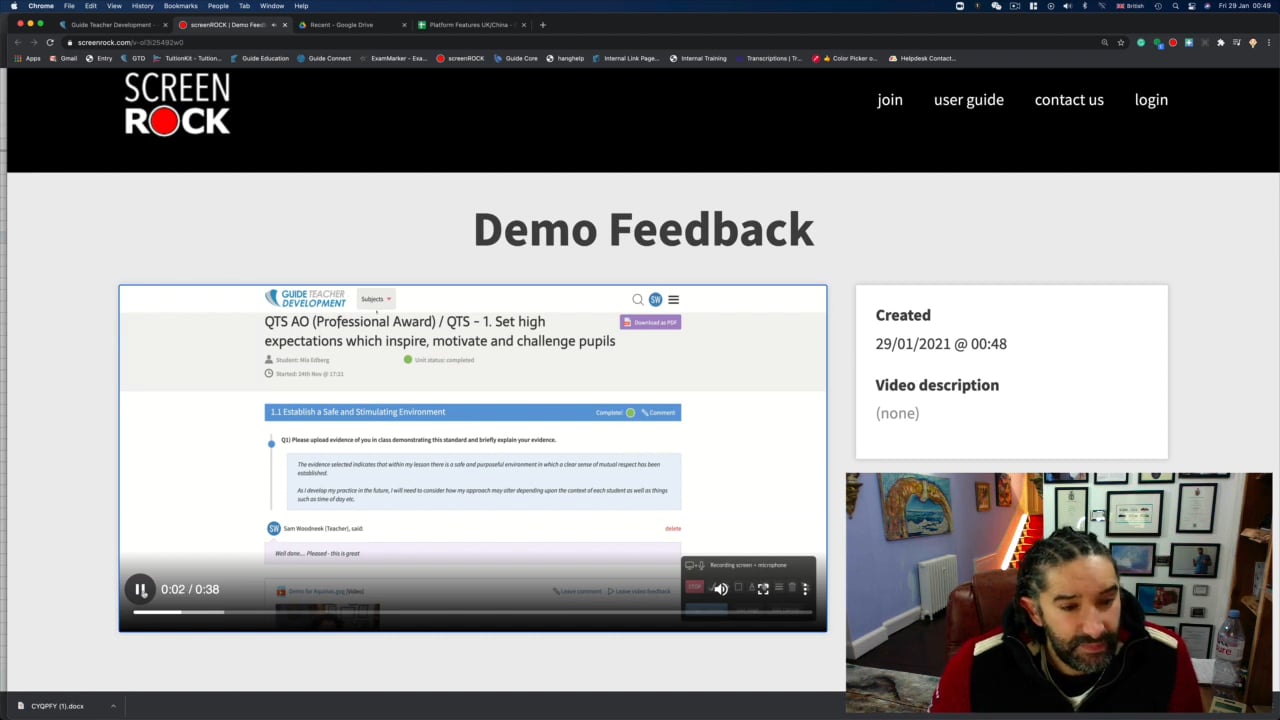Open British input source menu
This screenshot has width=1280, height=720.
coord(1130,6)
